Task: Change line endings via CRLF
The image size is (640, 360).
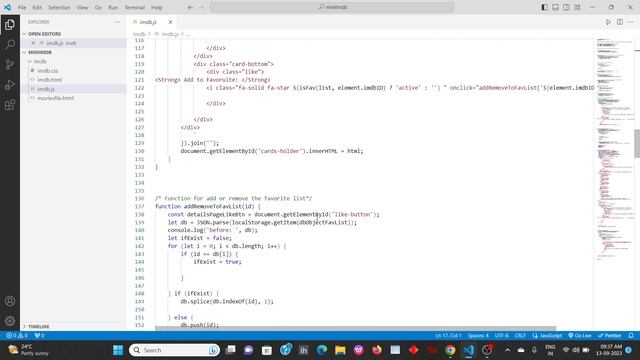Action: click(x=520, y=336)
